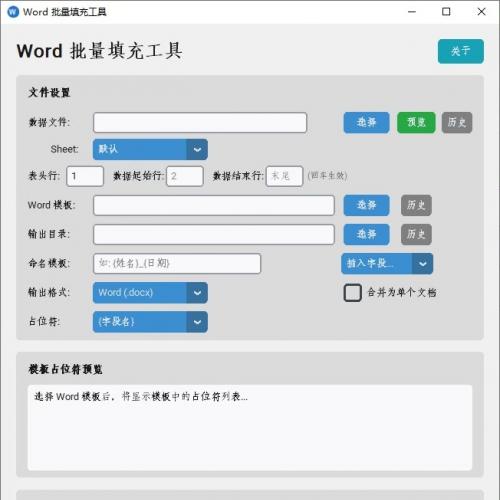Open the 占位符 {字段名} dropdown
The height and width of the screenshot is (500, 500).
[x=150, y=322]
